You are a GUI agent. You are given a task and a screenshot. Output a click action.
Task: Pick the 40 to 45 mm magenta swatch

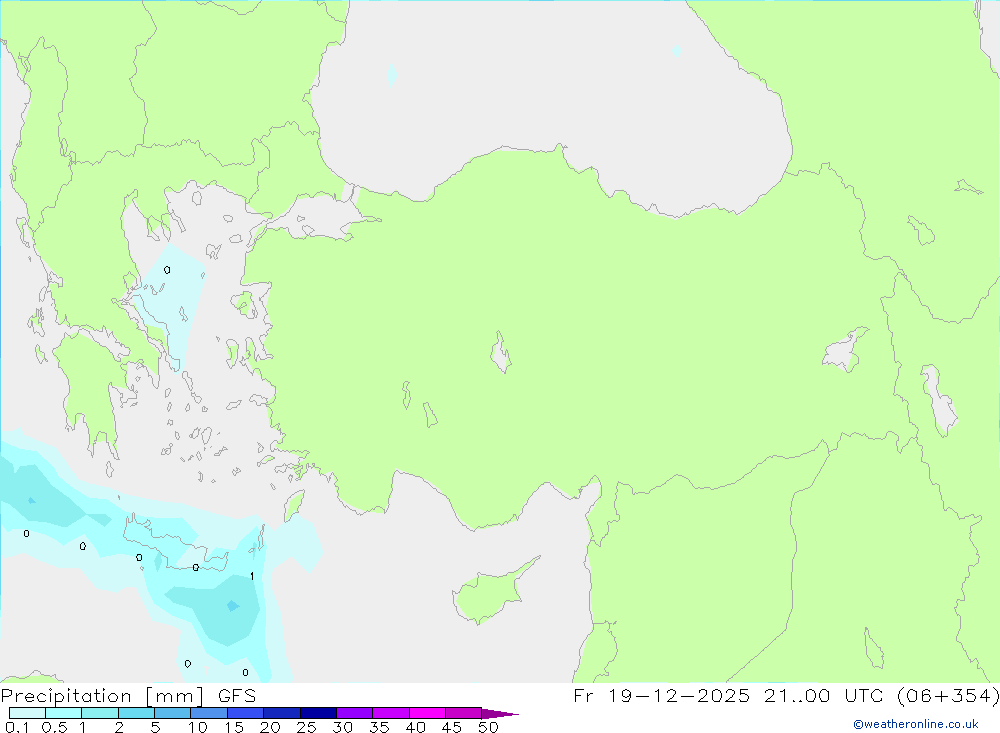pyautogui.click(x=427, y=713)
